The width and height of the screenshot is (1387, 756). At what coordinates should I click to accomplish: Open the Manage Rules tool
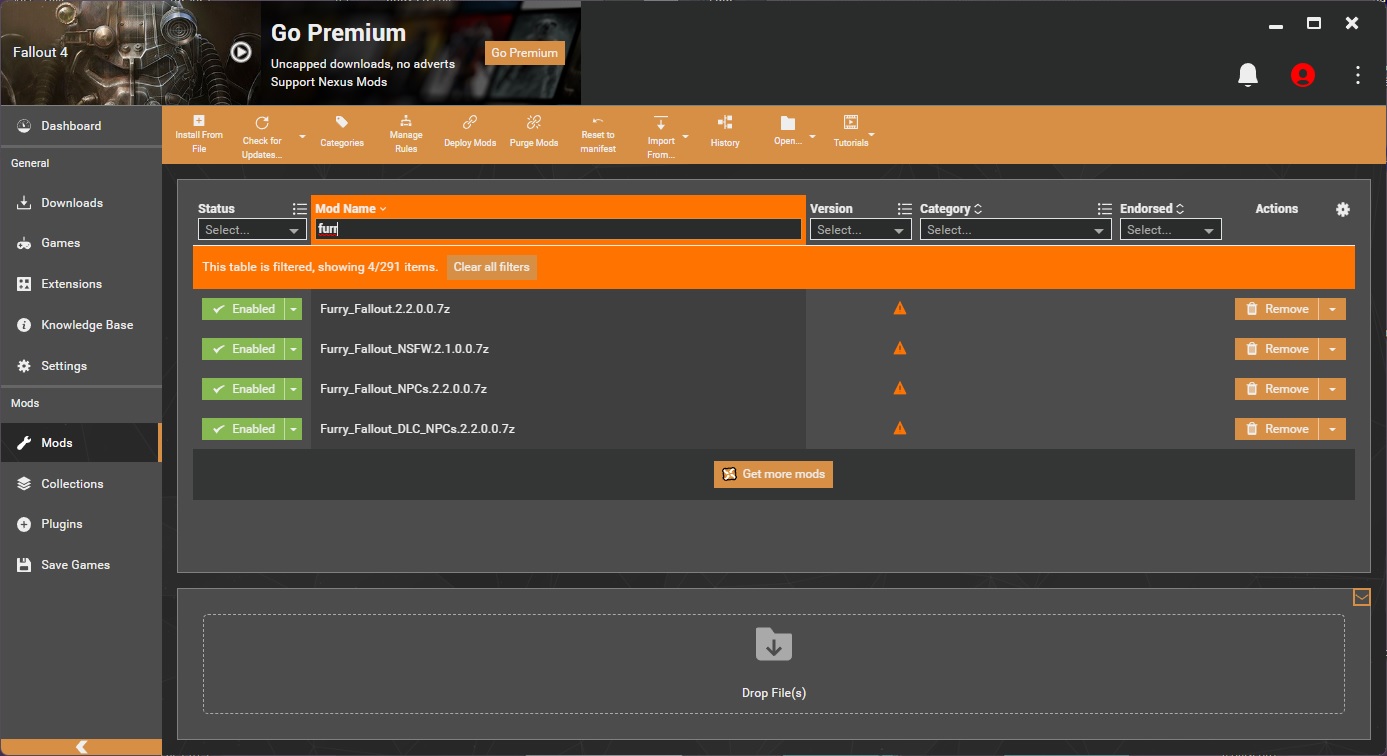pos(406,122)
